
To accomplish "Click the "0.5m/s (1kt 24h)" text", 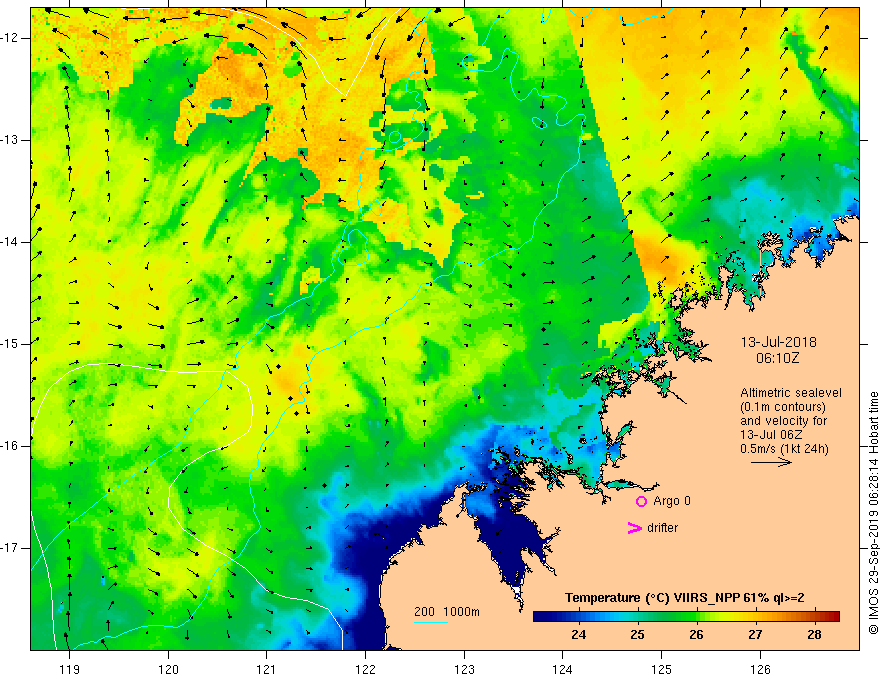I will 784,448.
